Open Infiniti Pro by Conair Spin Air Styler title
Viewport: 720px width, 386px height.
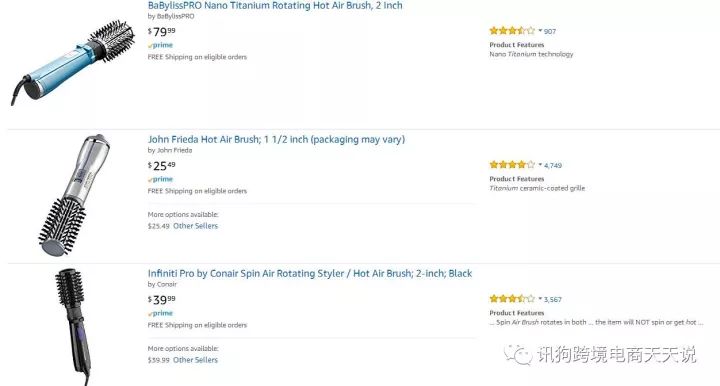309,274
